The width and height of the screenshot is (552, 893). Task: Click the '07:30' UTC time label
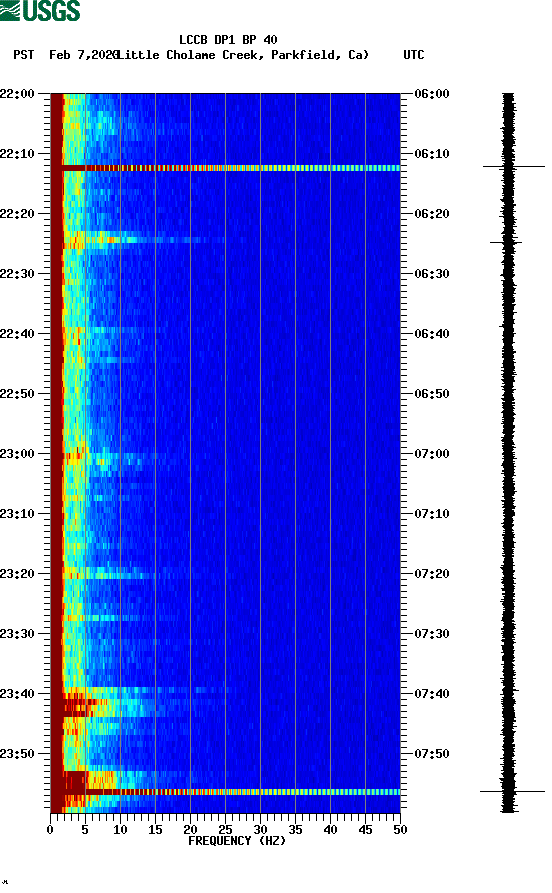[x=432, y=634]
